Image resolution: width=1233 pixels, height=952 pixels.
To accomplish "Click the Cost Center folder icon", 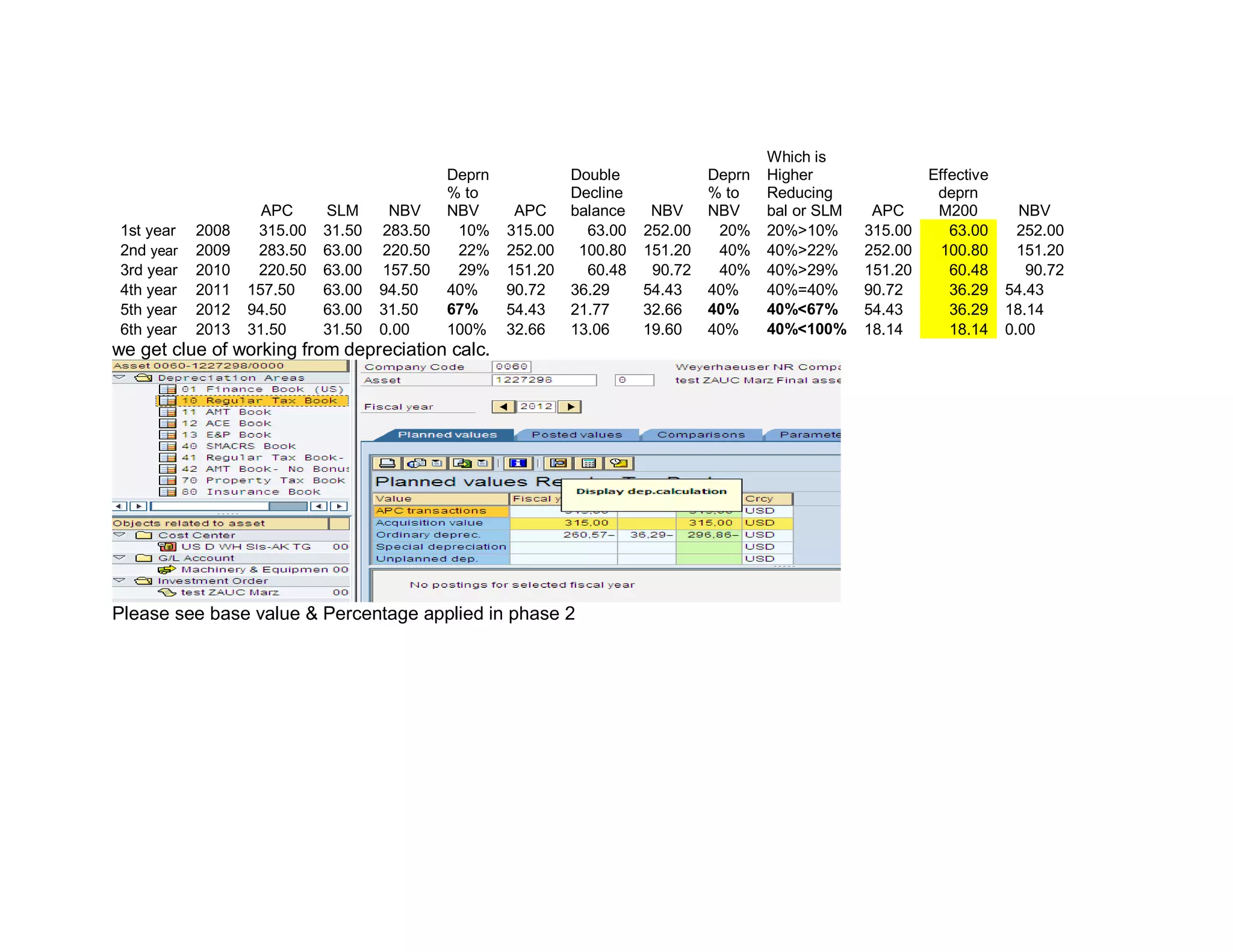I will [144, 535].
